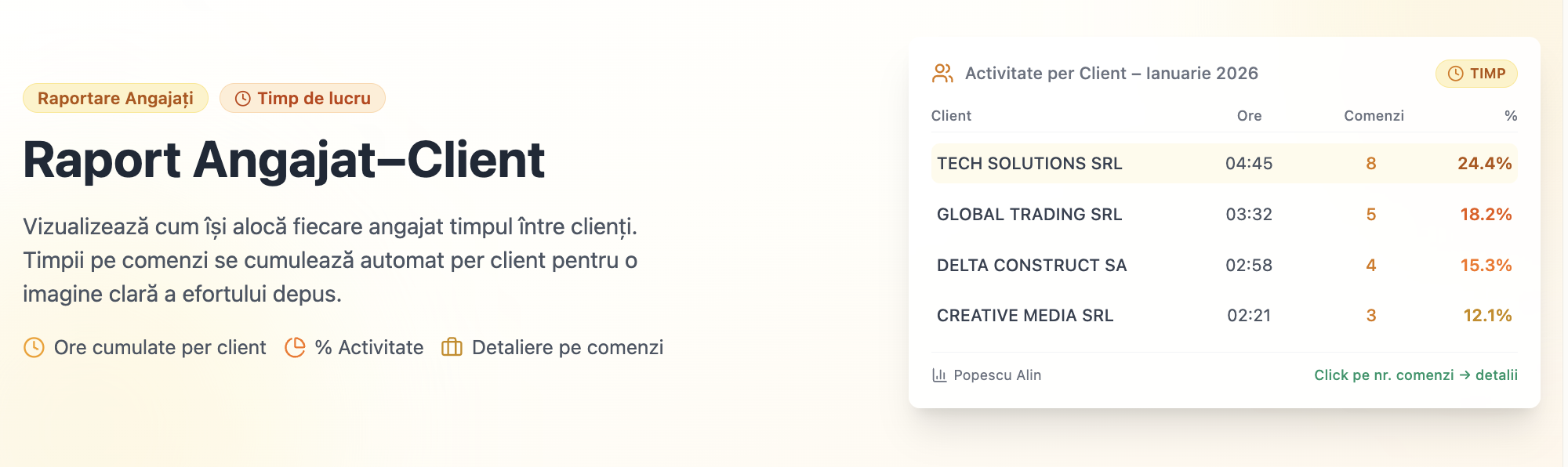Click the Ore column header
The width and height of the screenshot is (1568, 467).
point(1249,116)
